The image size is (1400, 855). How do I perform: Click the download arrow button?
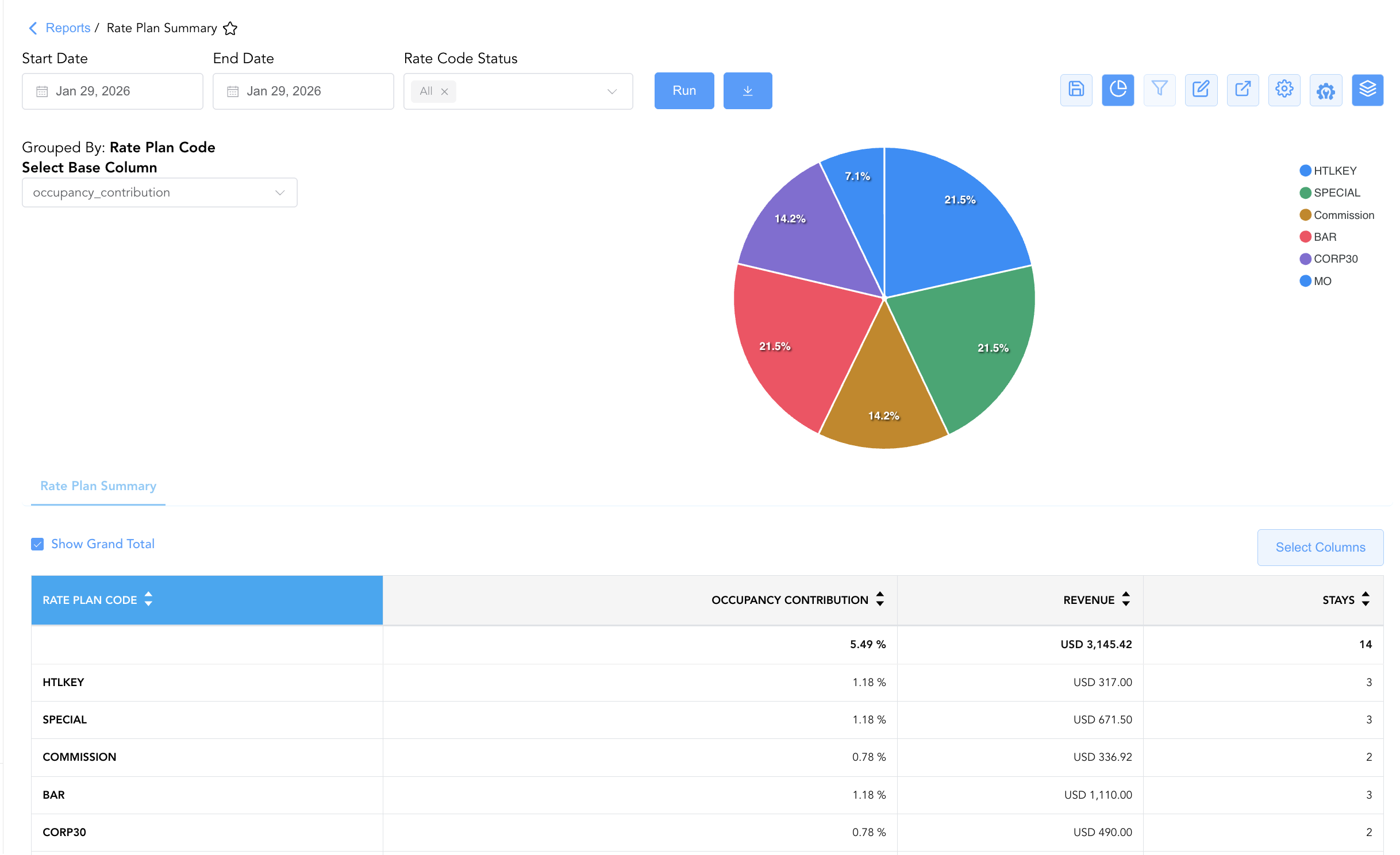[747, 91]
